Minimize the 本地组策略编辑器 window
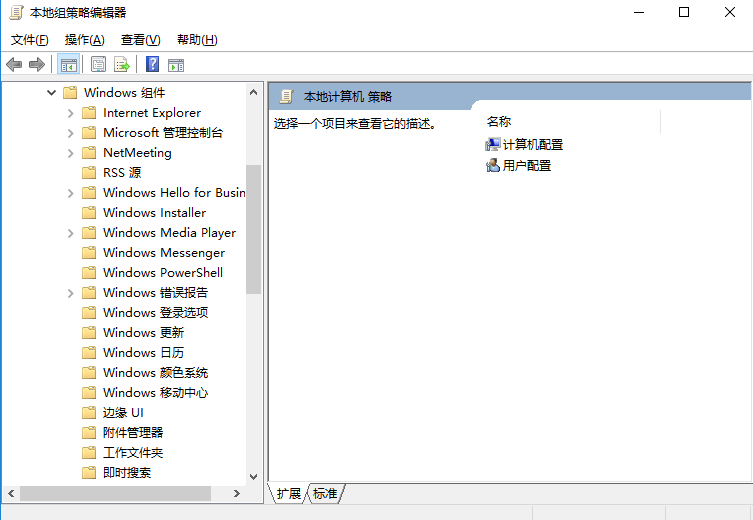This screenshot has width=753, height=520. tap(639, 12)
